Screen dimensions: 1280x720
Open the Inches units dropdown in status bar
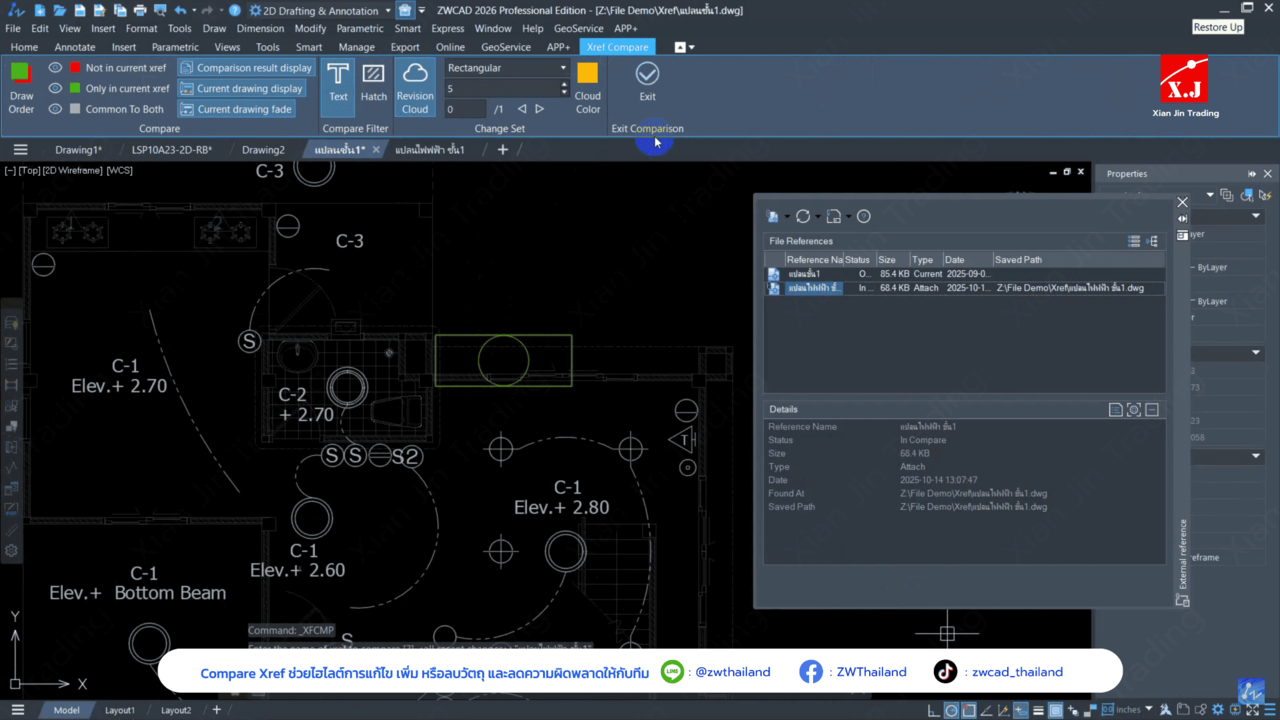click(1148, 710)
